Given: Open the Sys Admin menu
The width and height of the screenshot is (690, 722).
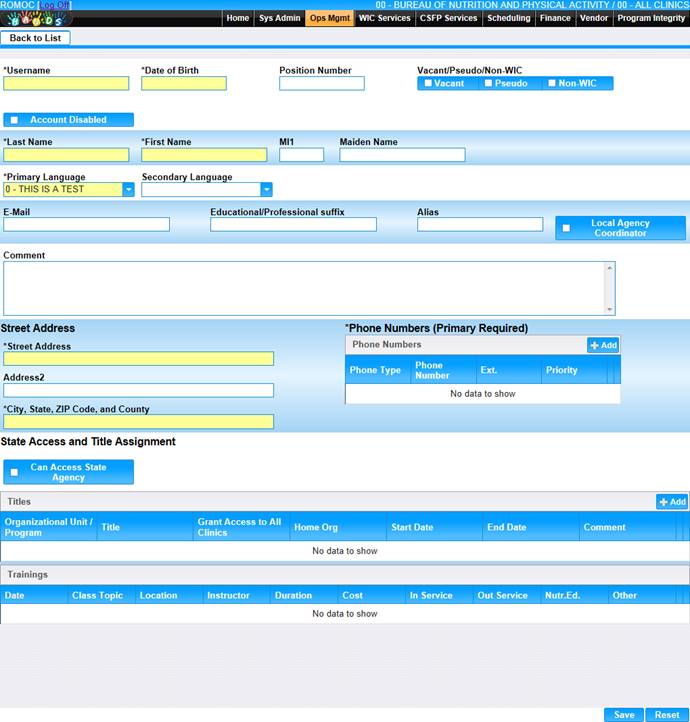Looking at the screenshot, I should point(279,18).
